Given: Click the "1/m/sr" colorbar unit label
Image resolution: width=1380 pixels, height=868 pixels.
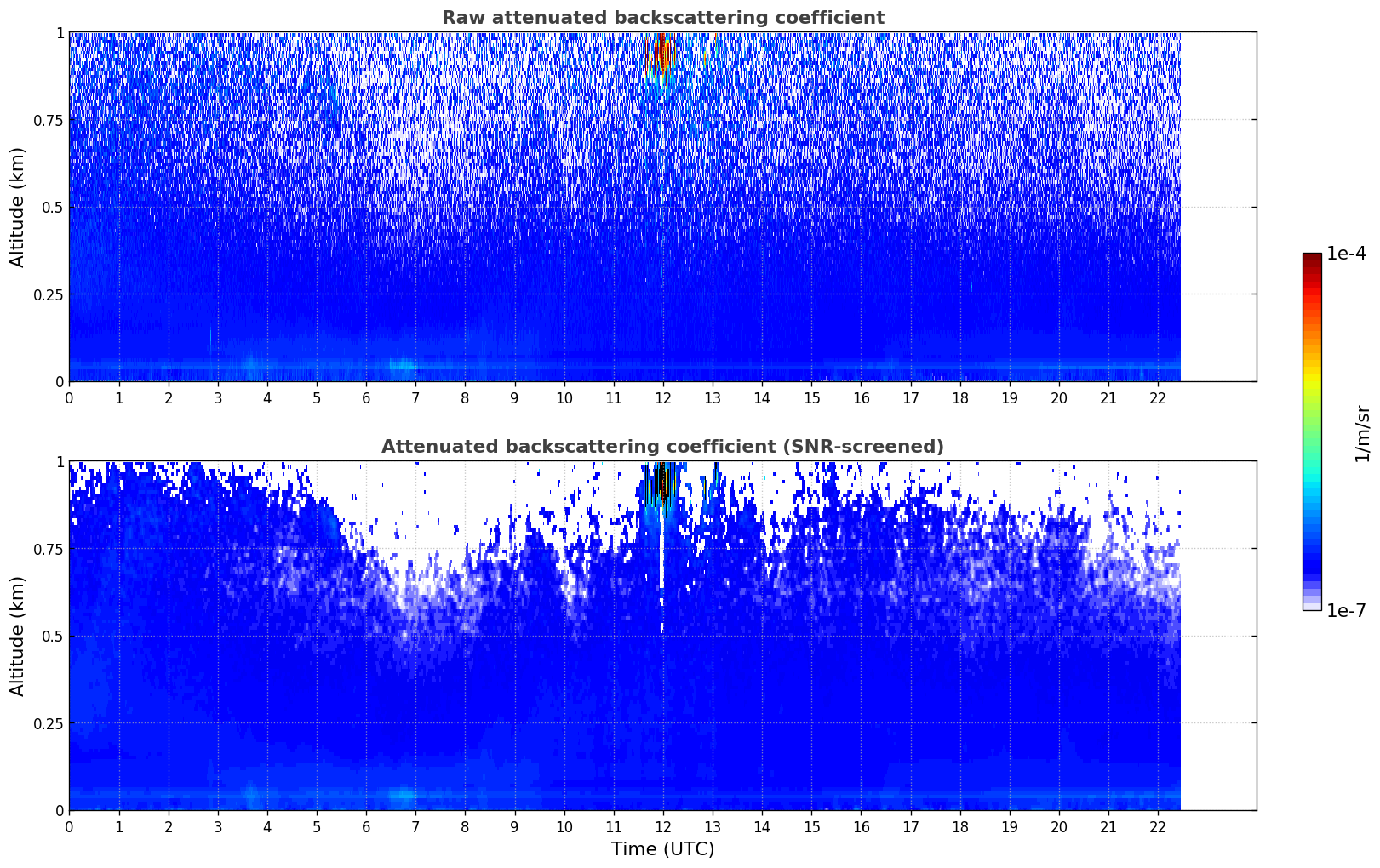Looking at the screenshot, I should [1362, 432].
